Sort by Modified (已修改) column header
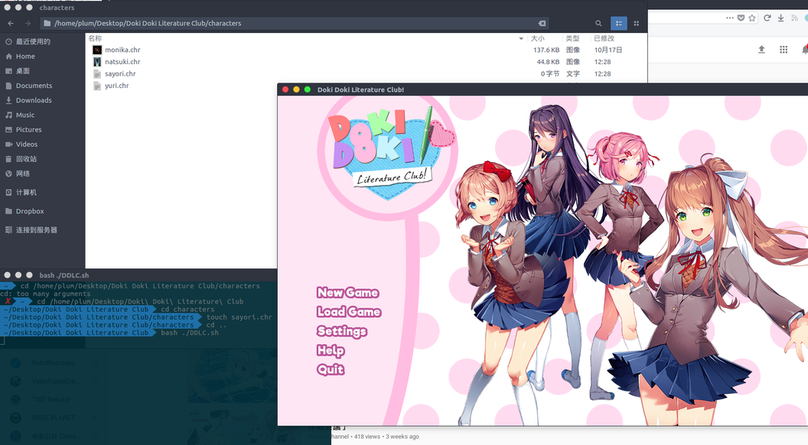808x445 pixels. point(604,39)
